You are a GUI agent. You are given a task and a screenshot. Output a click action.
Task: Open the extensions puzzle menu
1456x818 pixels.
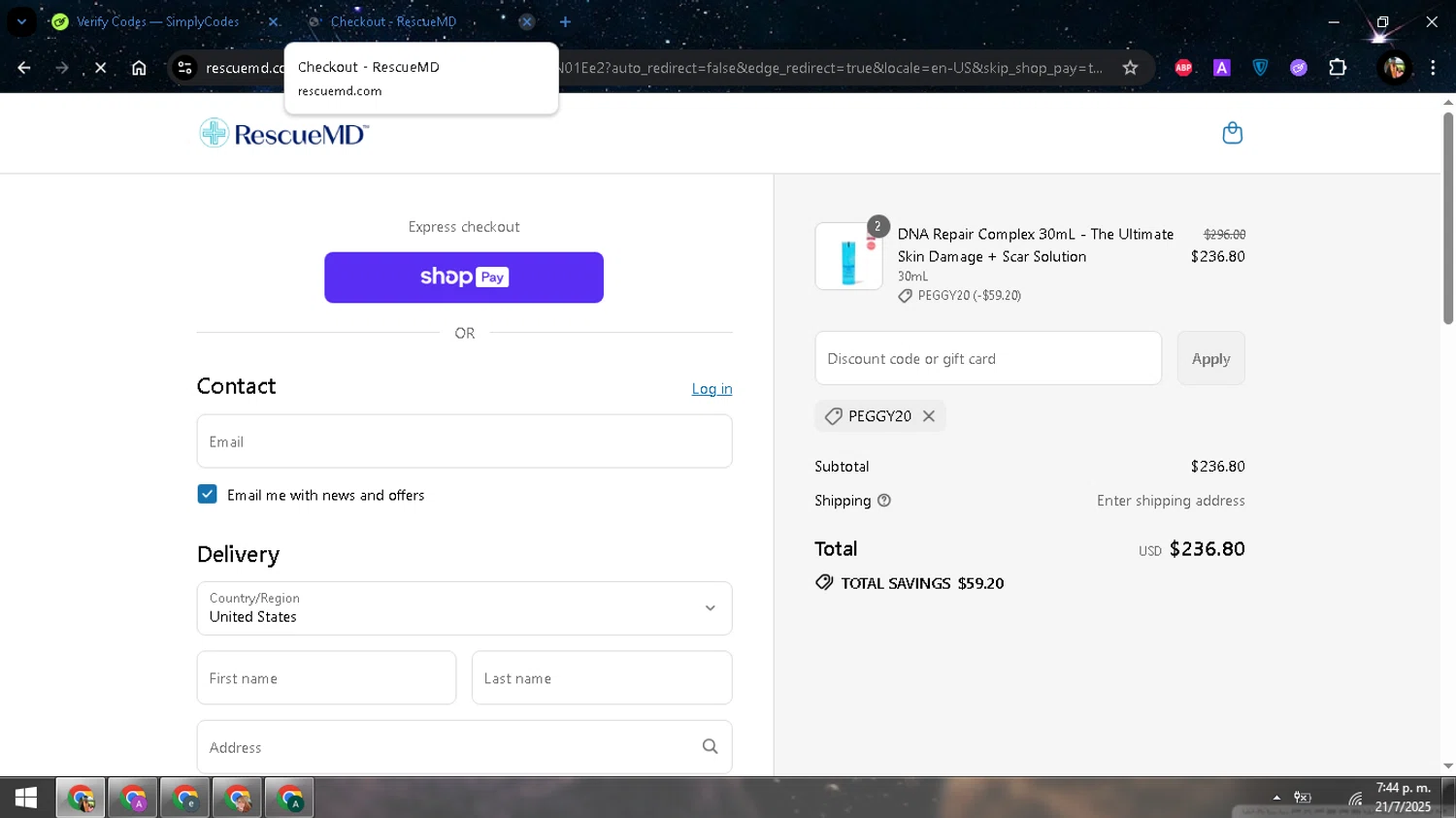click(1338, 68)
